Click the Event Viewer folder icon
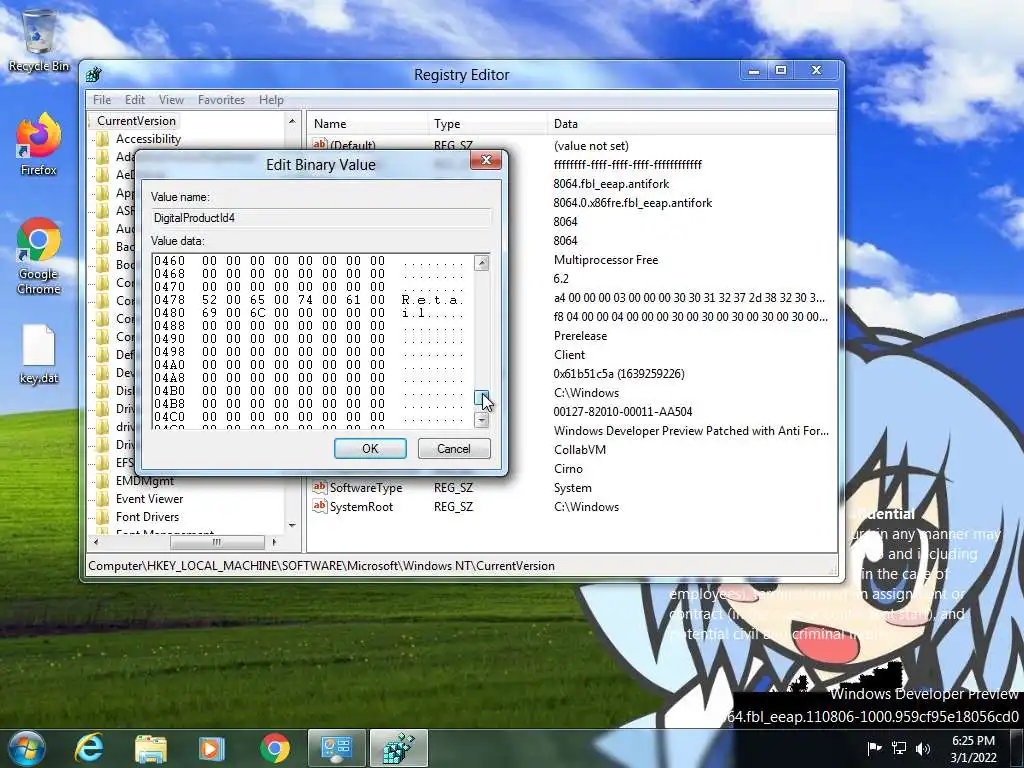 (103, 499)
